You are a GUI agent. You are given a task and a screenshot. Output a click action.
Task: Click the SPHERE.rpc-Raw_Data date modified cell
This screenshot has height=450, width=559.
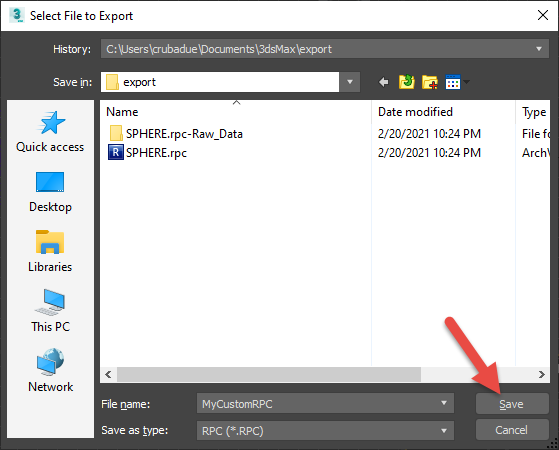tap(429, 134)
